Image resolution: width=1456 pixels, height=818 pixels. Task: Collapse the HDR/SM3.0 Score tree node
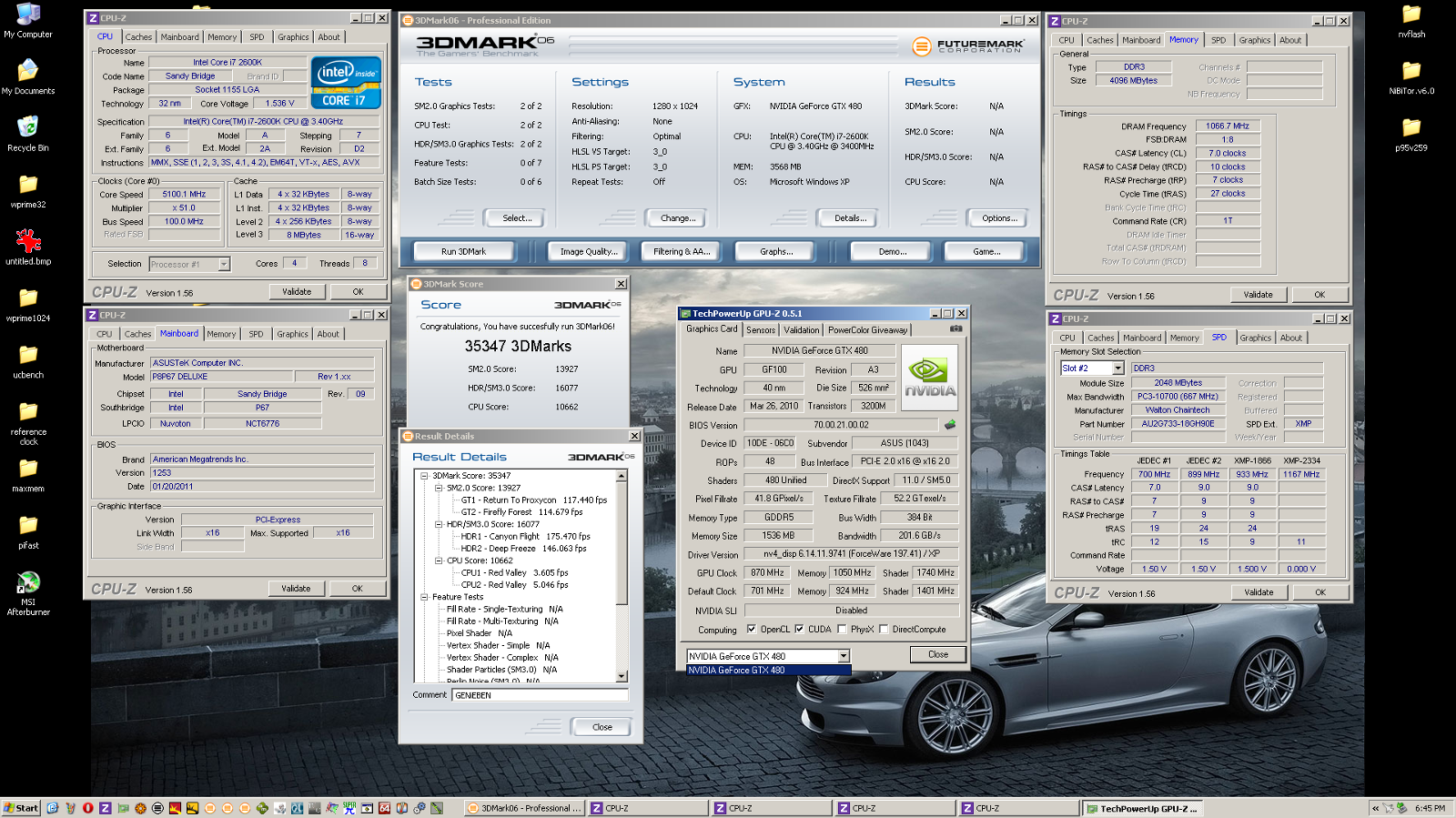tap(439, 524)
